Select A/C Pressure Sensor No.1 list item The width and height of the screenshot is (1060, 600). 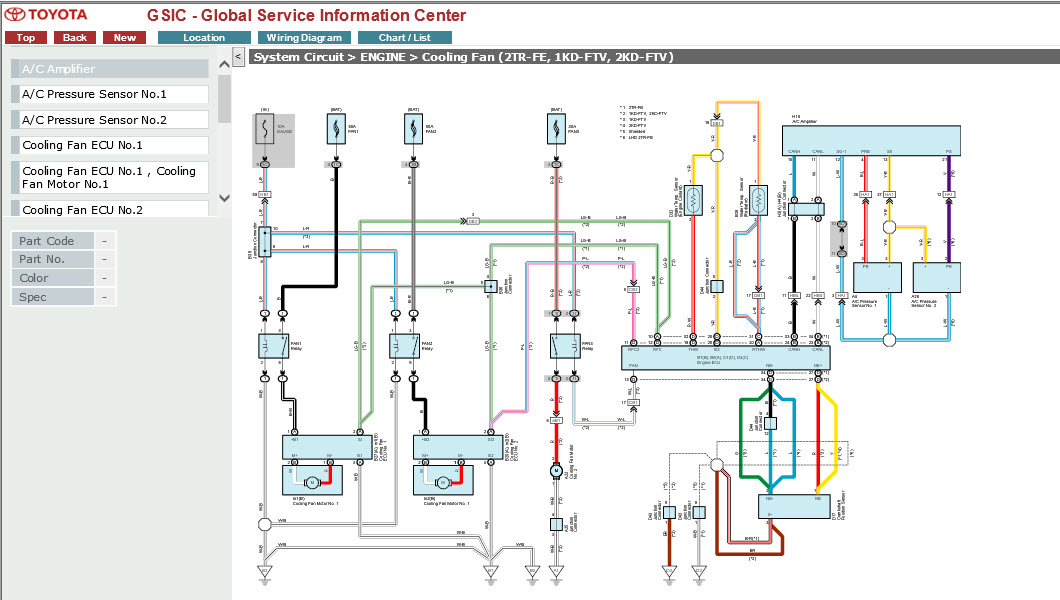(110, 94)
